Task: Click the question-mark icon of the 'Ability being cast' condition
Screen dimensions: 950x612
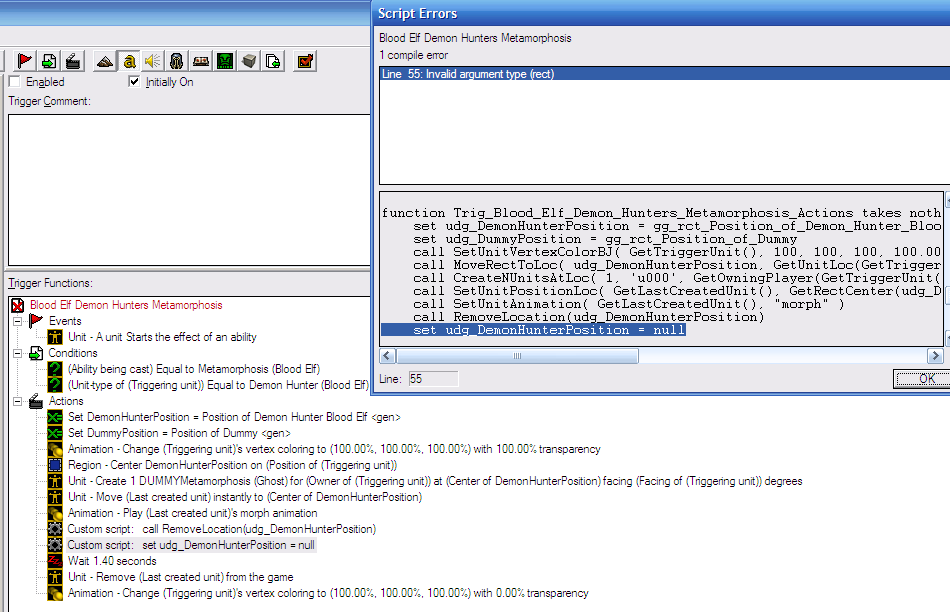Action: pos(55,369)
